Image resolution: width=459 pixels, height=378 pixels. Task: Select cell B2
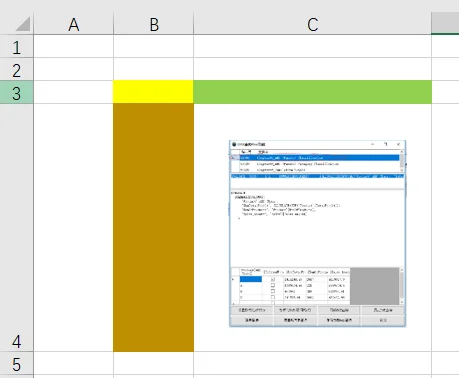point(153,69)
